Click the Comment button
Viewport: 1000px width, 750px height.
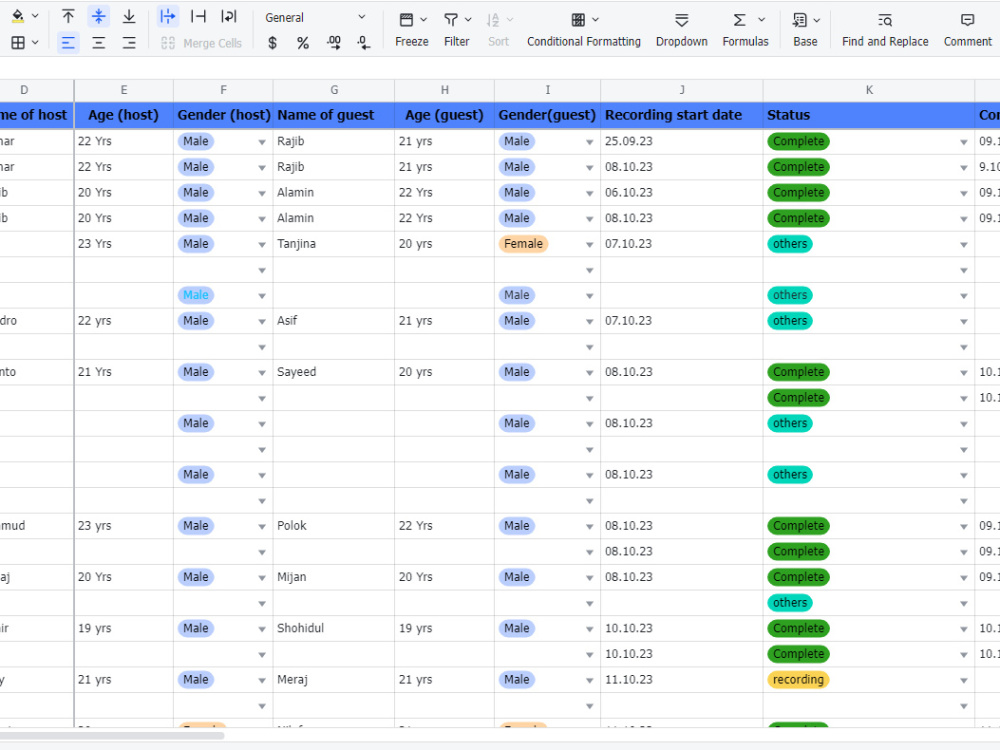[x=967, y=30]
